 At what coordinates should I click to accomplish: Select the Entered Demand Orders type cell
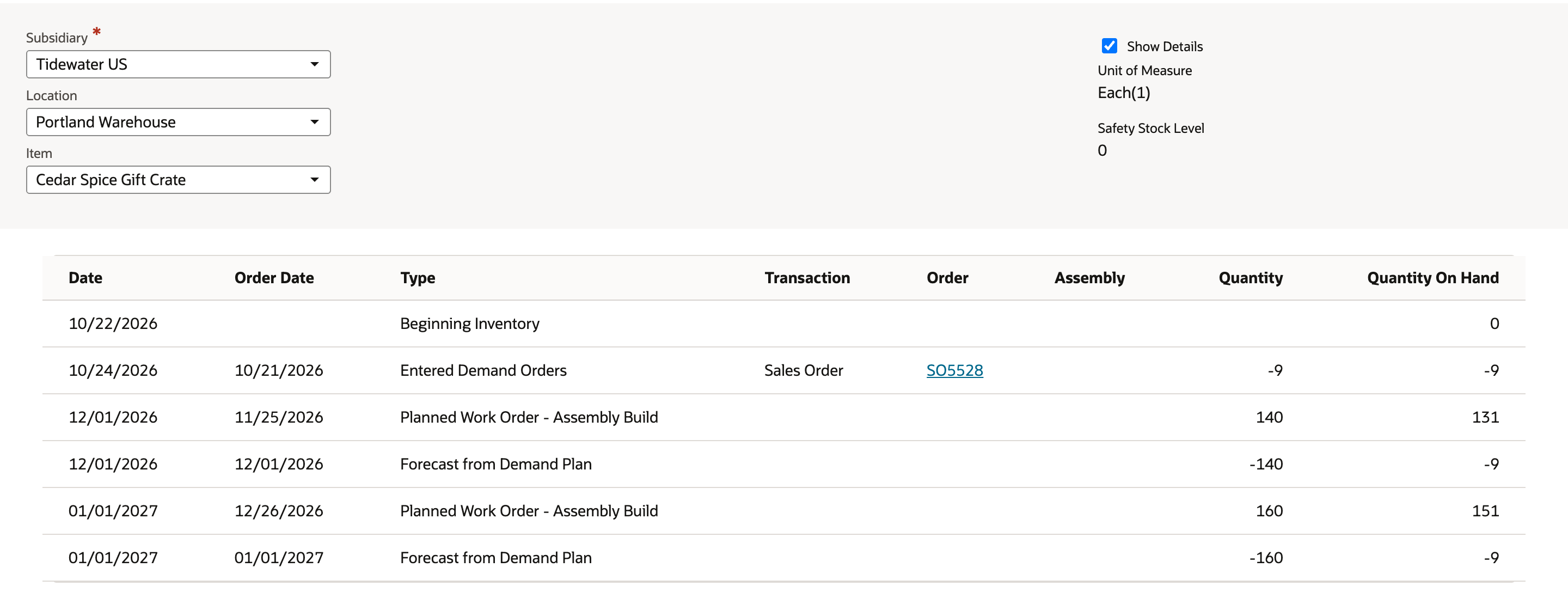tap(483, 370)
